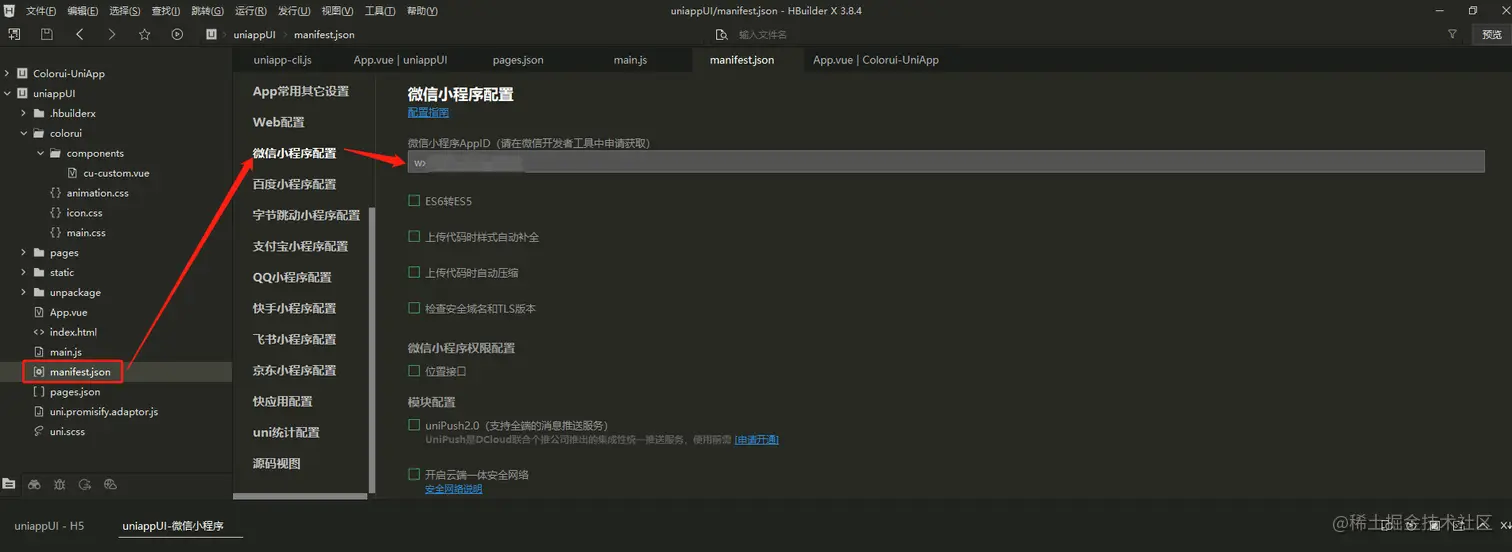Click the refresh sync panel icon
Image resolution: width=1512 pixels, height=552 pixels.
85,484
